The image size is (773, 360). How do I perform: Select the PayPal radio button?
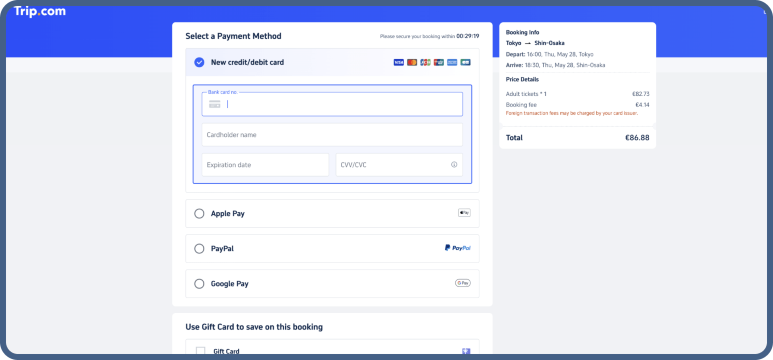[199, 249]
